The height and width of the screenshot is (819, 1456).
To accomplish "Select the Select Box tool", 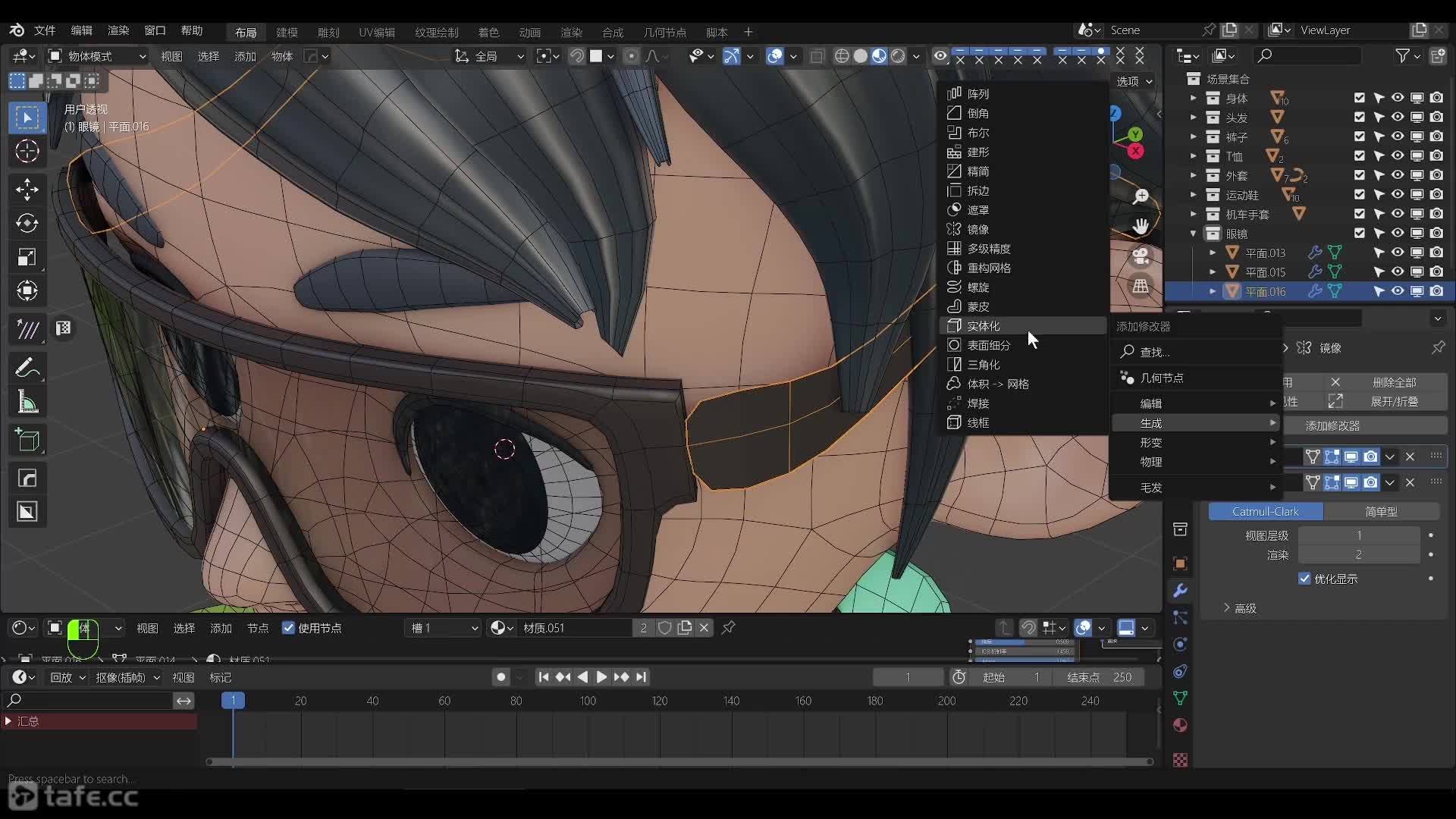I will 27,118.
